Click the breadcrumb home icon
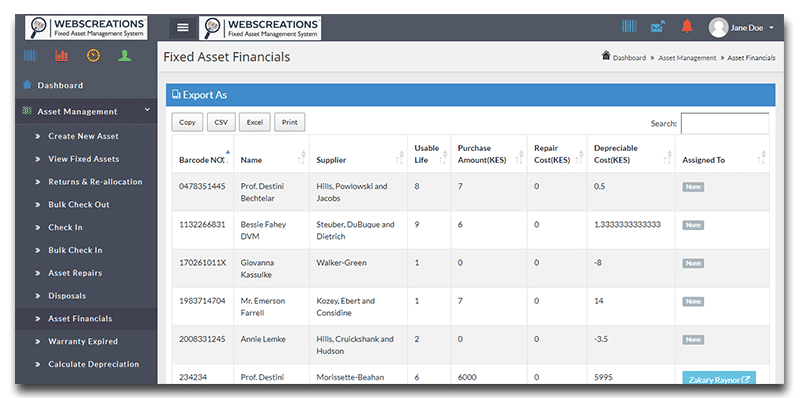 coord(606,56)
